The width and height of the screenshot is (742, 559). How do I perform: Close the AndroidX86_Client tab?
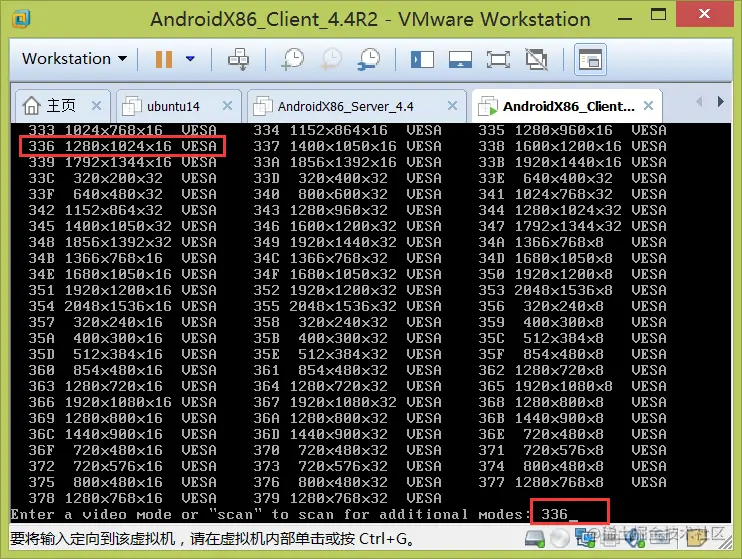coord(648,106)
